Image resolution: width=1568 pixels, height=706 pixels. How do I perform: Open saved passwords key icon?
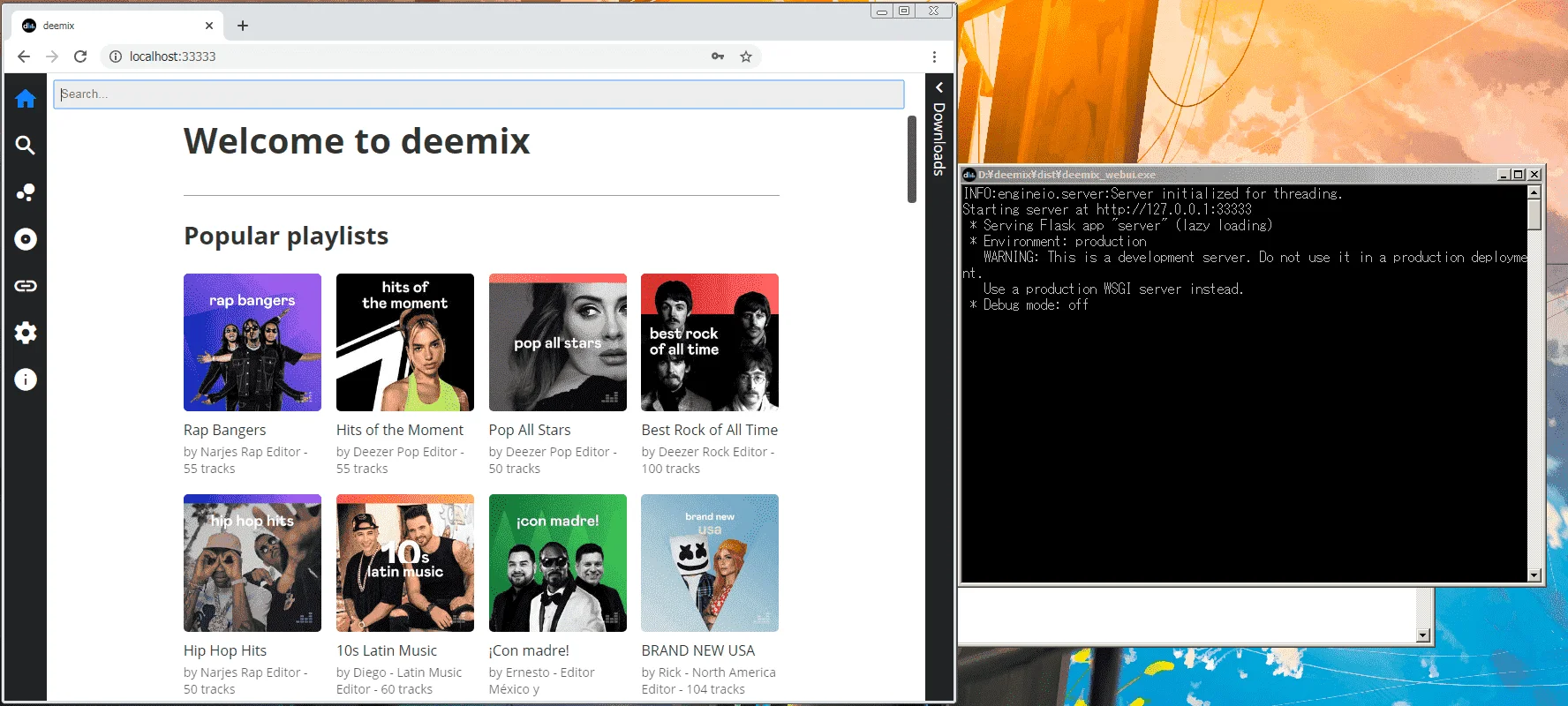click(718, 56)
